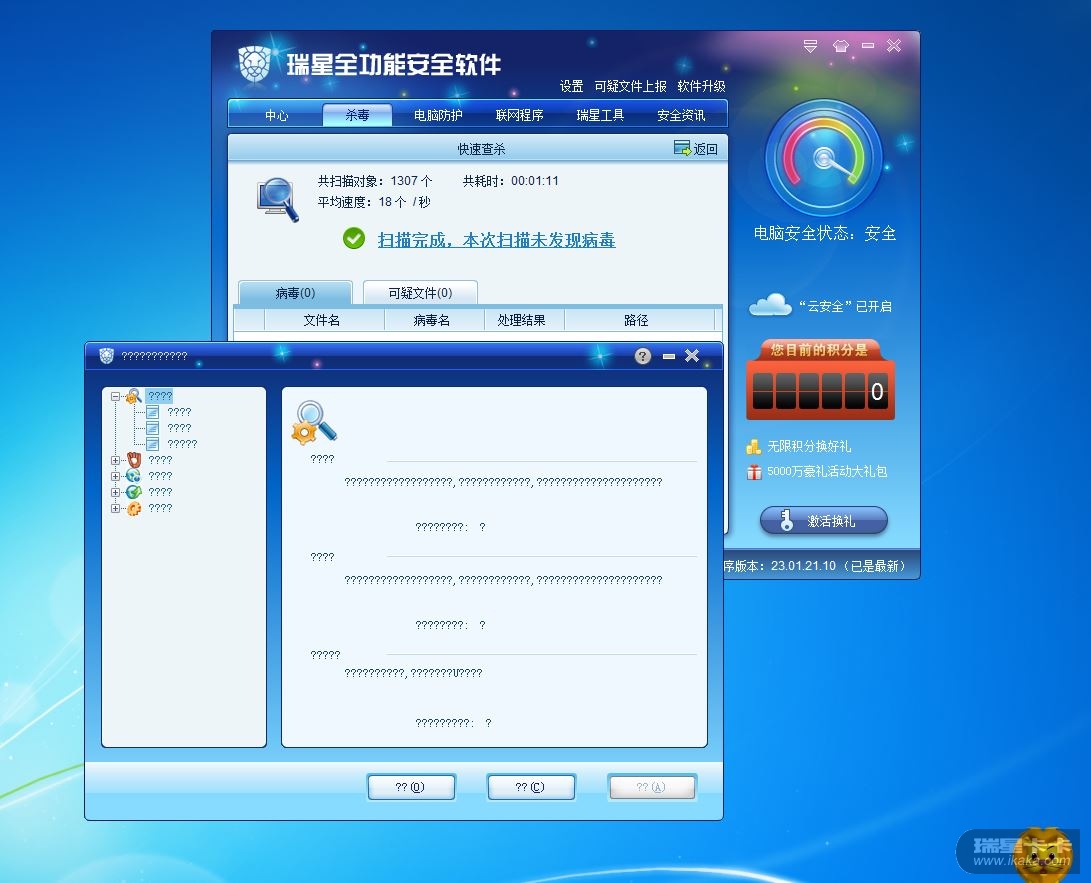The width and height of the screenshot is (1091, 883).
Task: Click the red glove icon in the settings tree
Action: 134,460
